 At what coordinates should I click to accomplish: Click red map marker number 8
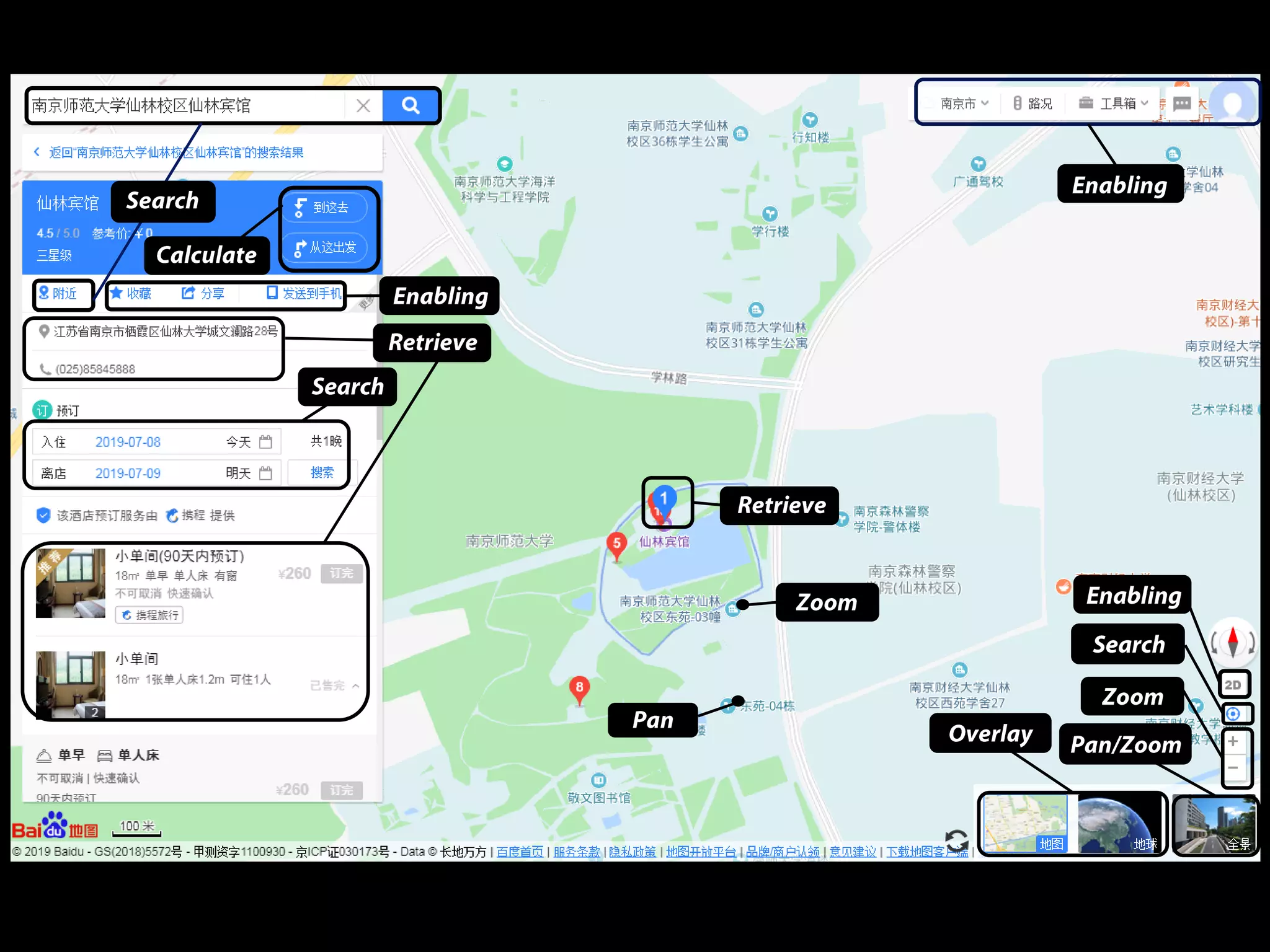click(579, 688)
